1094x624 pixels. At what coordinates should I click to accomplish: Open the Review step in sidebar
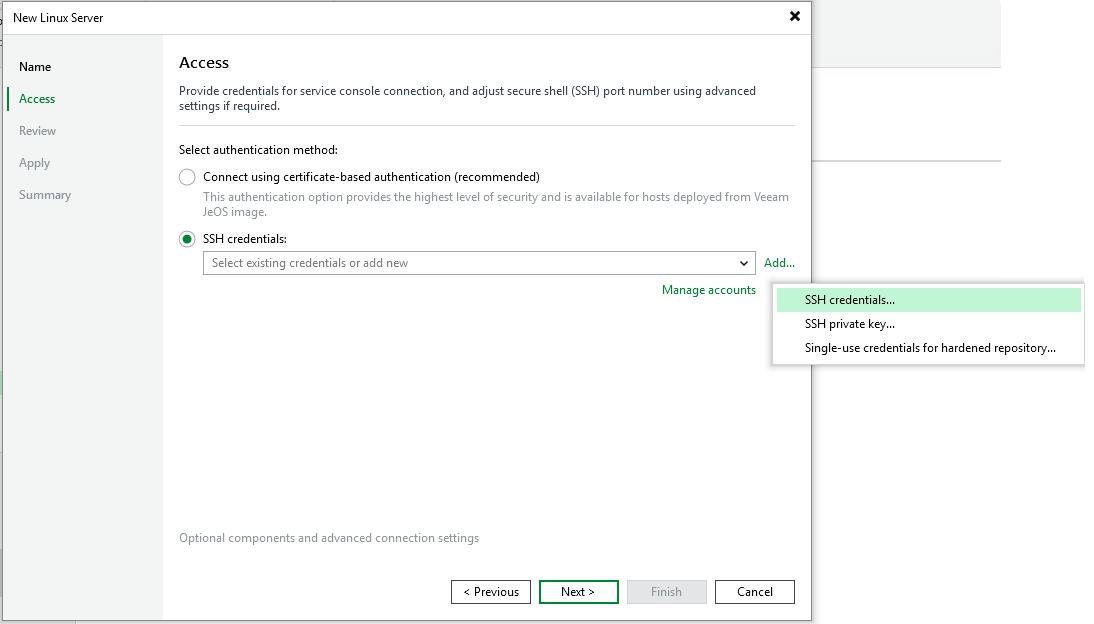pyautogui.click(x=38, y=131)
